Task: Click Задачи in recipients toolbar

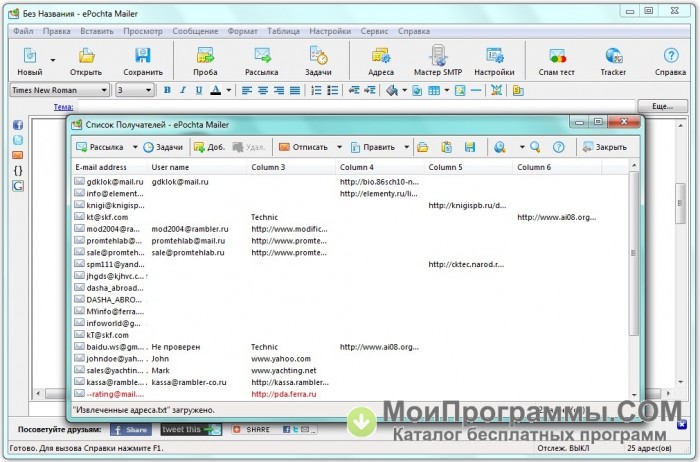Action: pos(163,147)
